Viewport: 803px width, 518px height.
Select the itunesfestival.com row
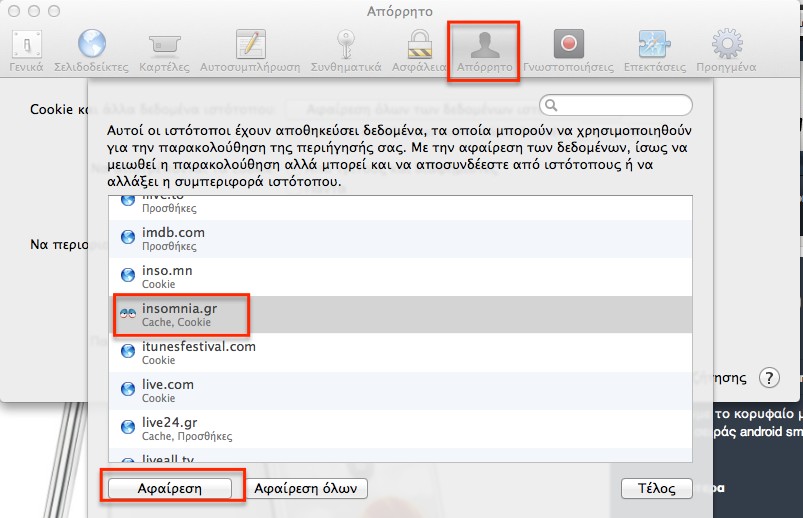pyautogui.click(x=400, y=353)
